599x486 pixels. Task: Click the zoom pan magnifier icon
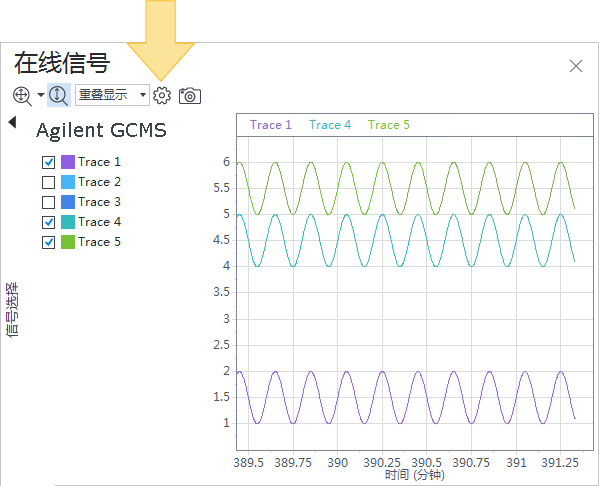[22, 95]
